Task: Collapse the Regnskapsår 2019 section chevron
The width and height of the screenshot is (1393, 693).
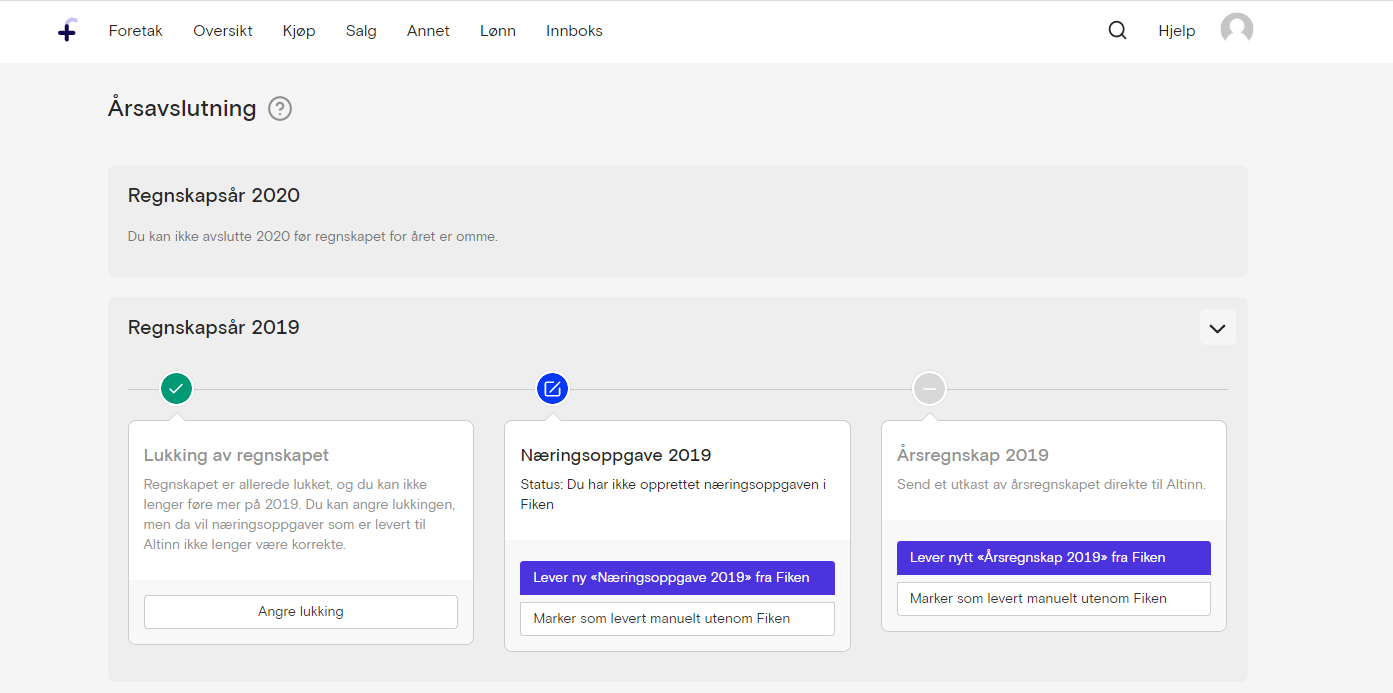Action: coord(1217,328)
